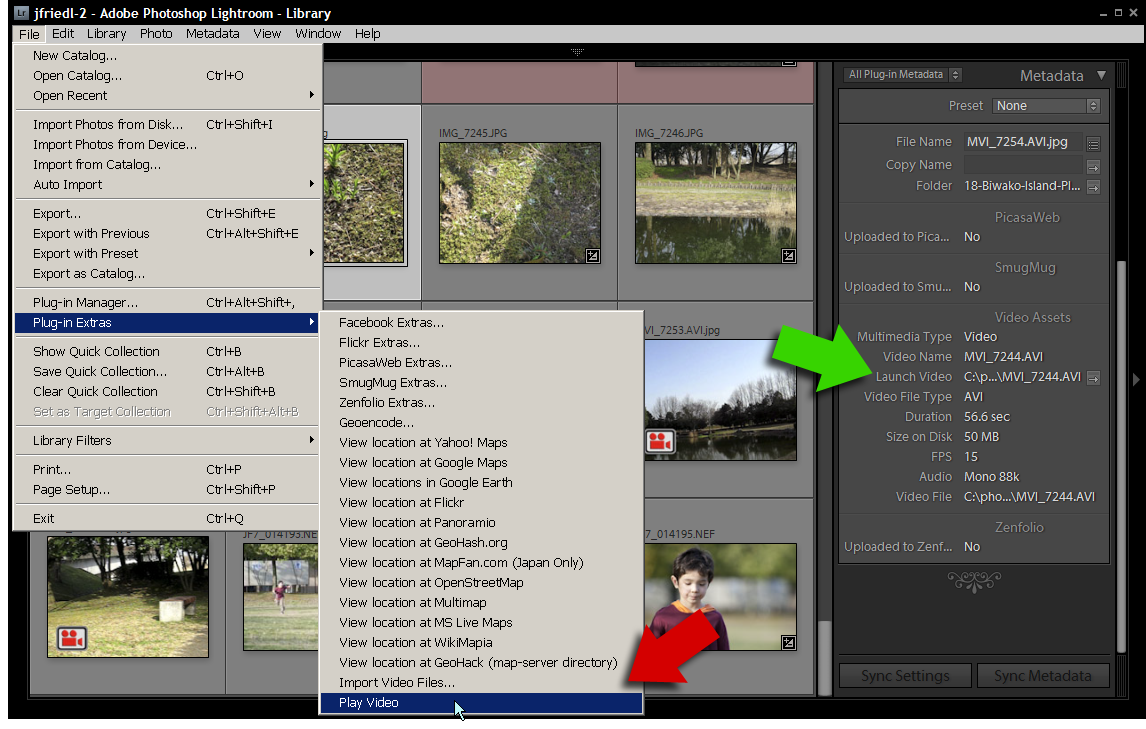The height and width of the screenshot is (729, 1146).
Task: Open the Photo menu
Action: [156, 34]
